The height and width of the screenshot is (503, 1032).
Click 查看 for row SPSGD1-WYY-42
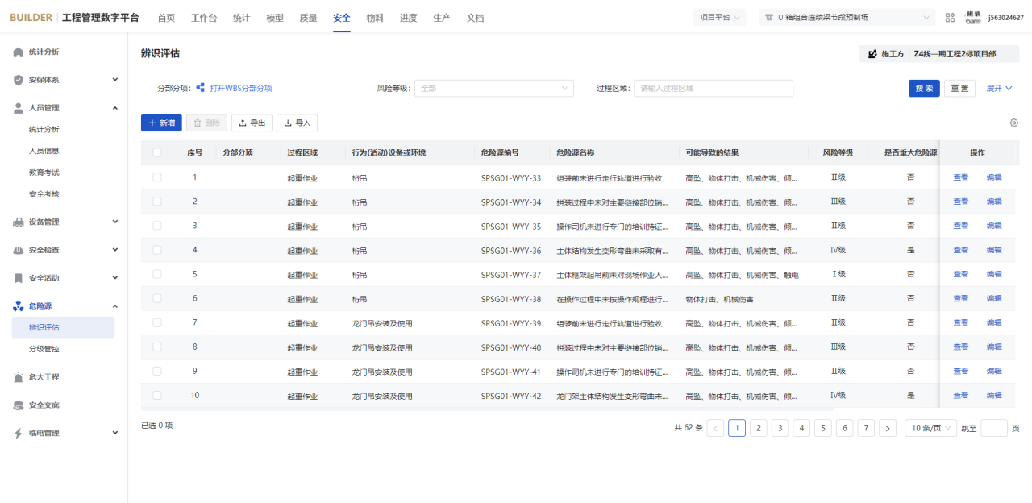pos(960,396)
